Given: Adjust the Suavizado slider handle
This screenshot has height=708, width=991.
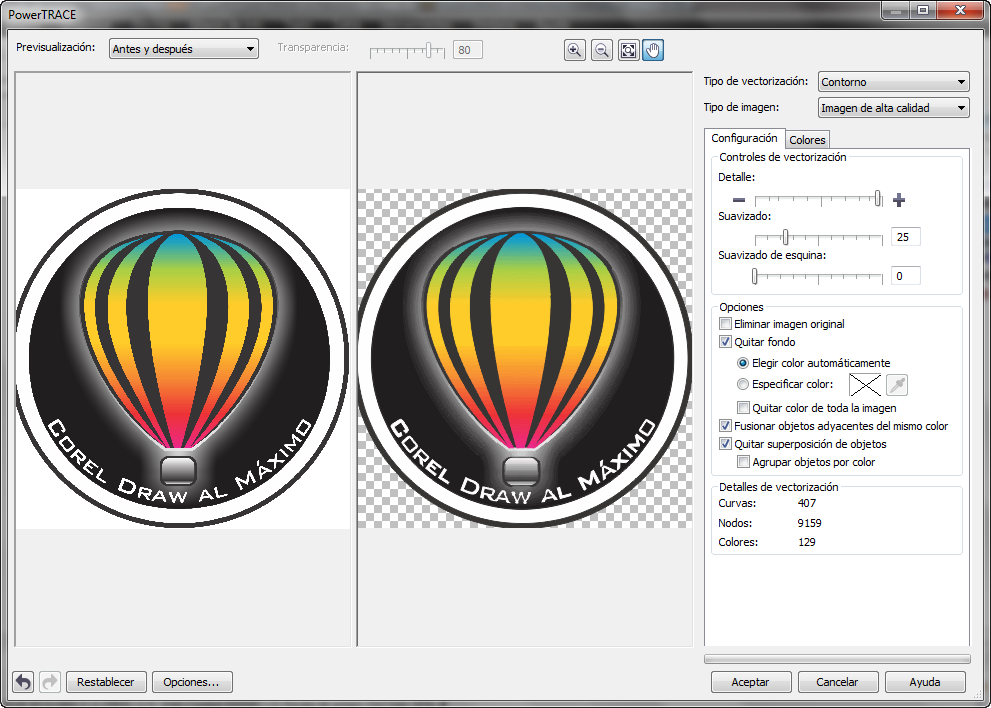Looking at the screenshot, I should tap(785, 237).
